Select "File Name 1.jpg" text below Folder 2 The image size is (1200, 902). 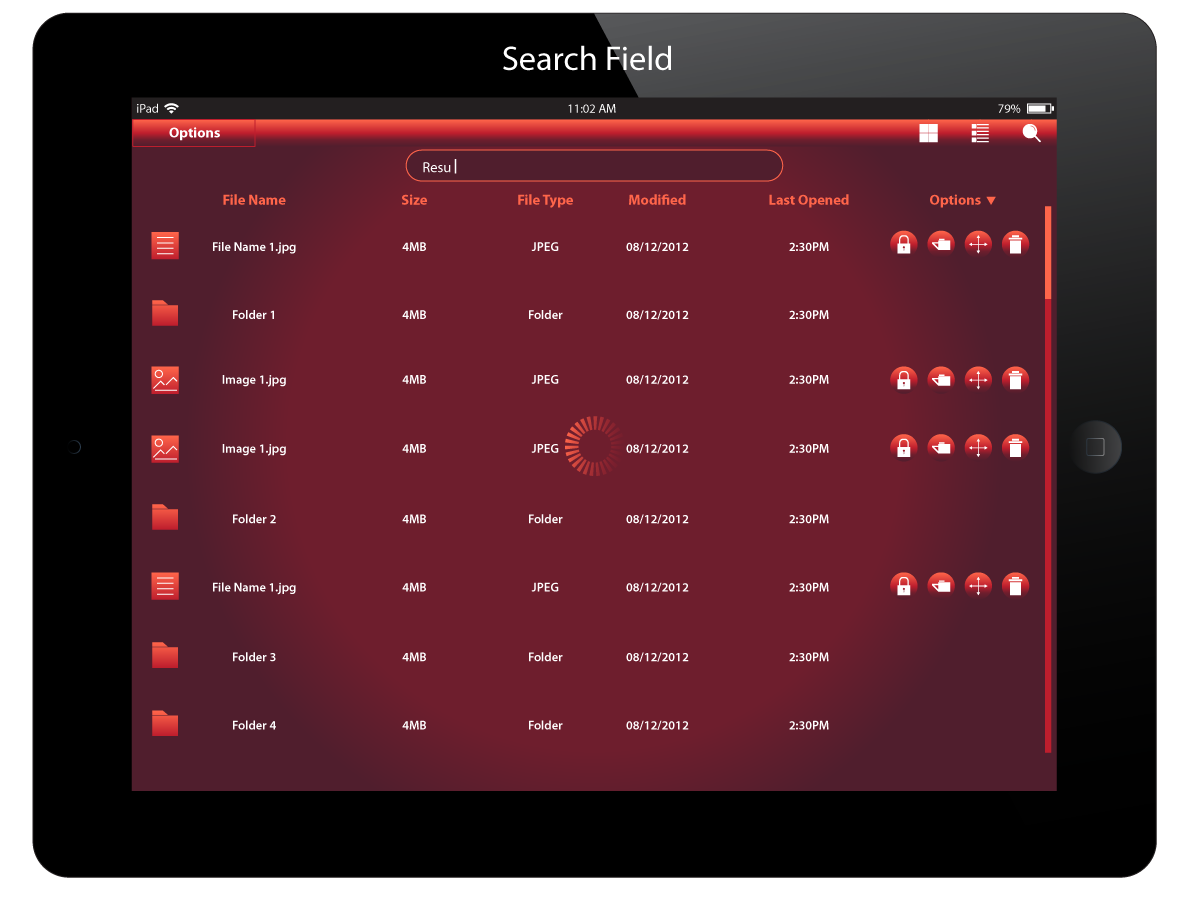pyautogui.click(x=254, y=588)
